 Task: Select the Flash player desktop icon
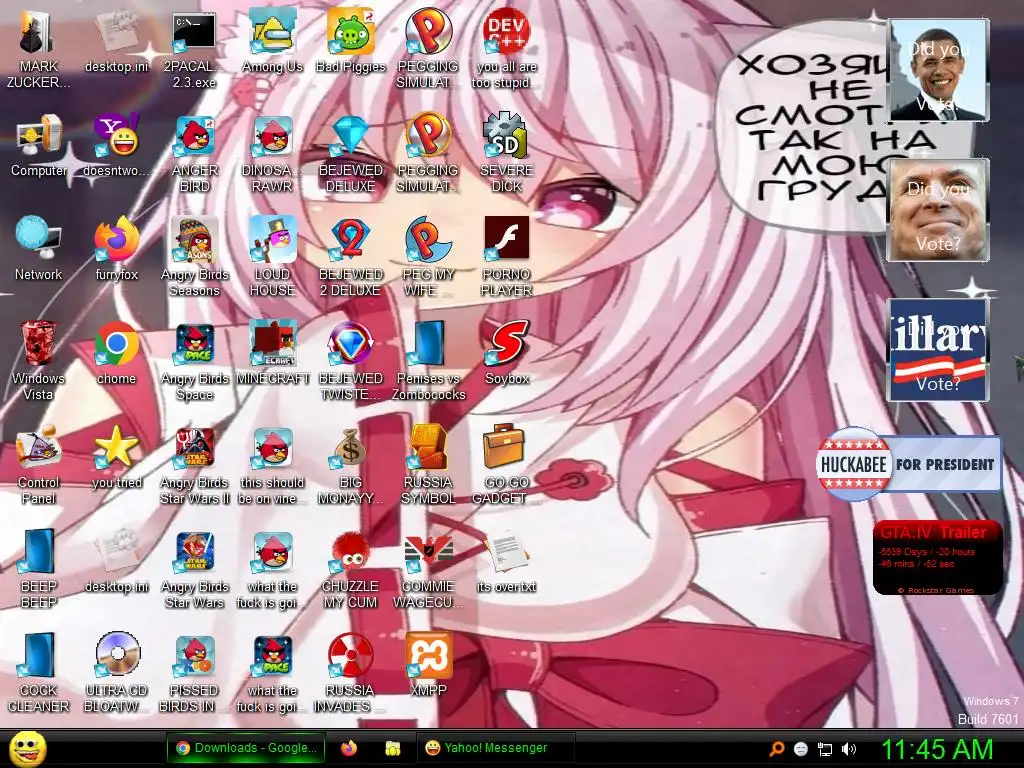click(x=506, y=257)
